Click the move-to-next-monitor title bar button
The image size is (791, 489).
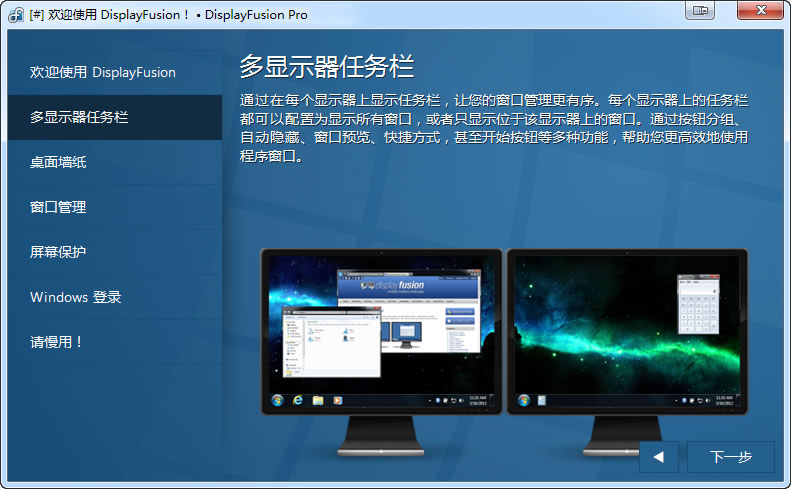coord(700,11)
